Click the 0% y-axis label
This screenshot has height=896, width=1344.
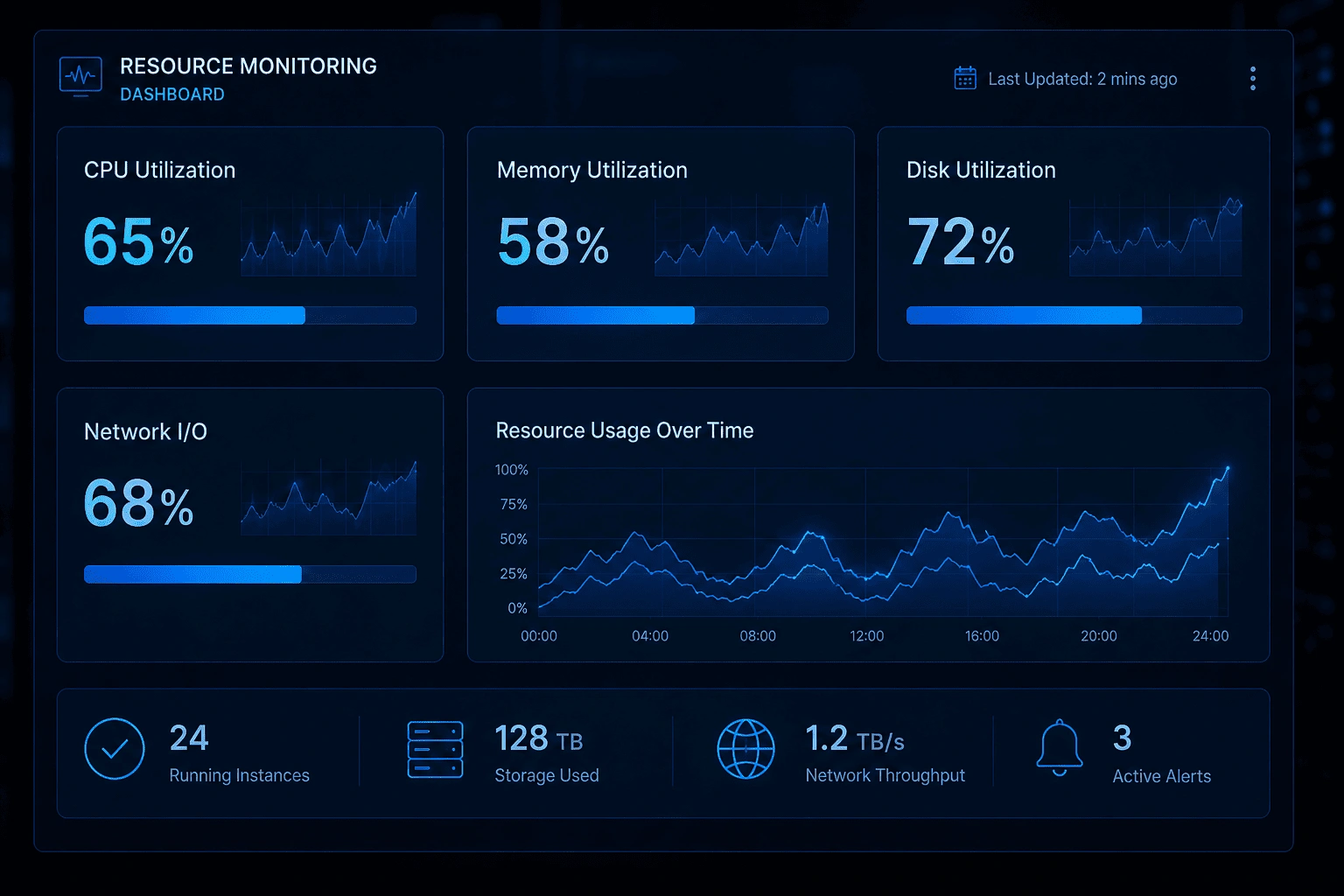pos(518,607)
